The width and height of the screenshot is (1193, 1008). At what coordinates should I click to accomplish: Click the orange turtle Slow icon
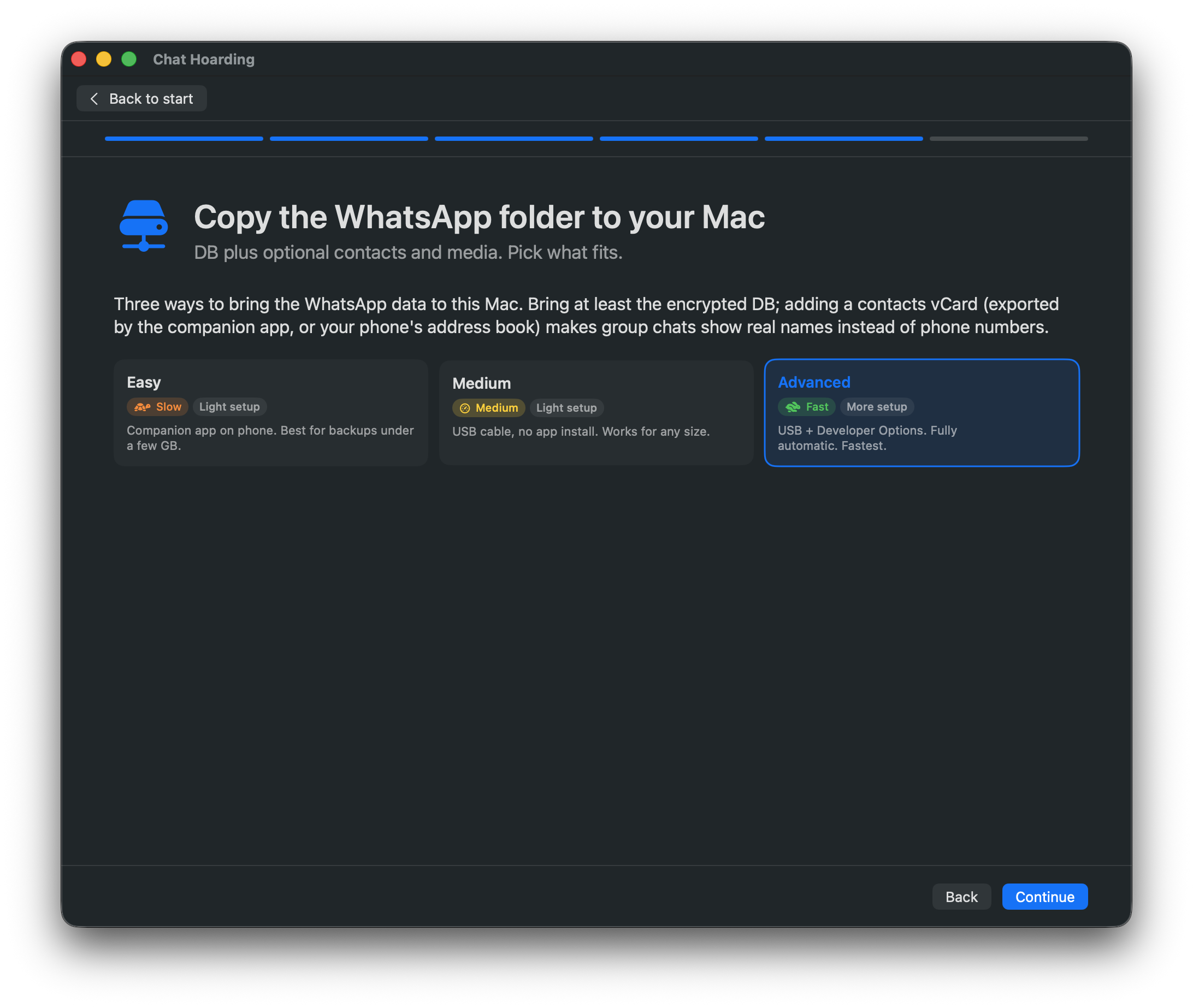(x=143, y=407)
